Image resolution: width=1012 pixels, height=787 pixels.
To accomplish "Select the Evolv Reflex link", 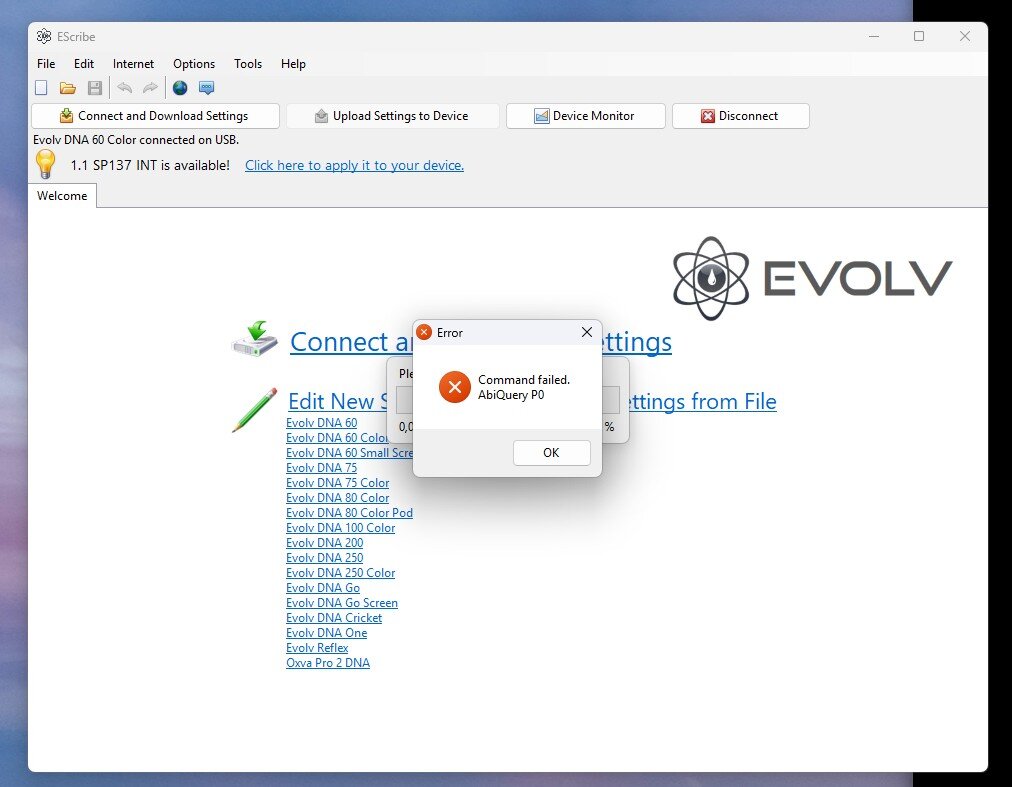I will click(x=317, y=648).
